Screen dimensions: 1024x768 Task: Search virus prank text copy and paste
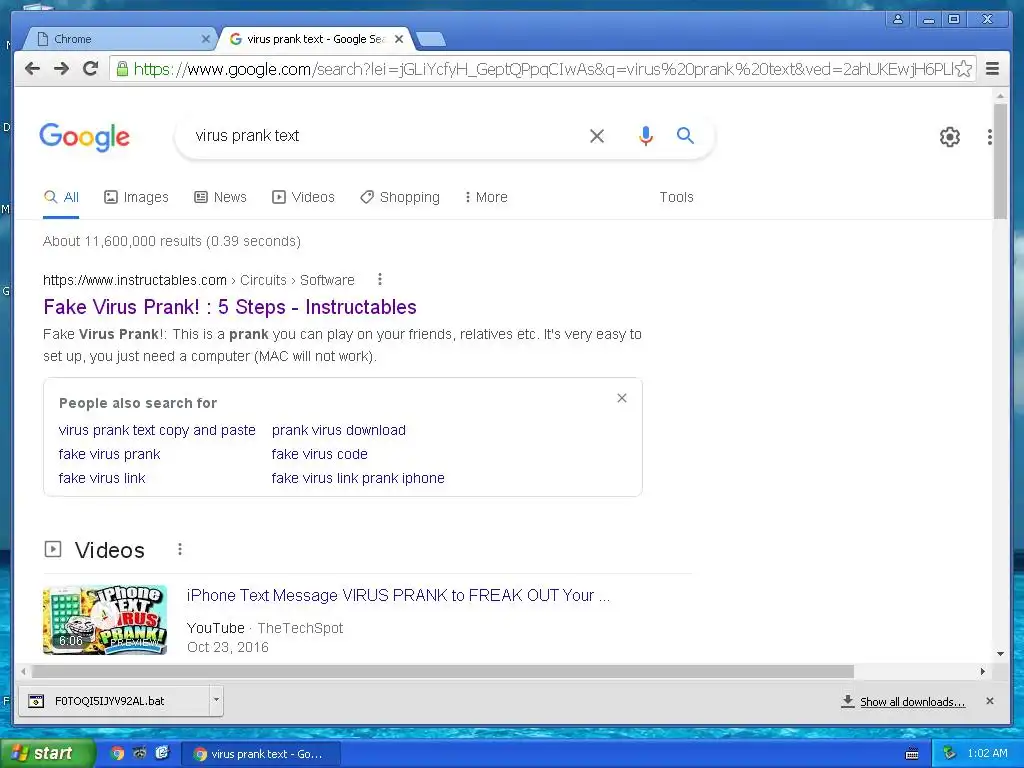pos(157,430)
